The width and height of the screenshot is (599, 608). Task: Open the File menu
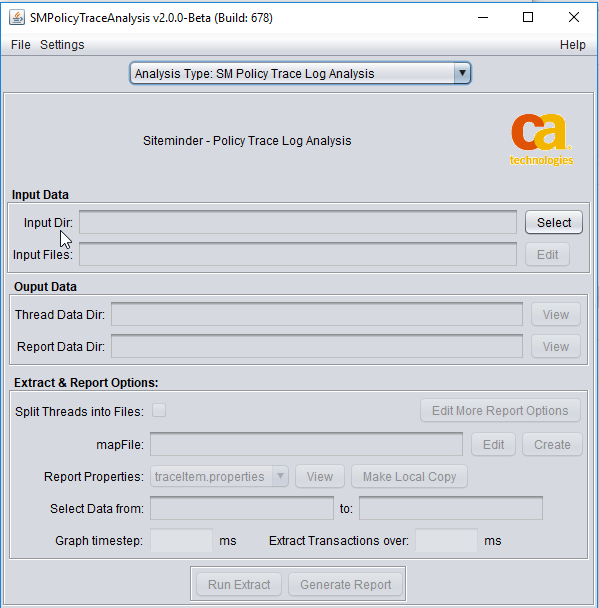tap(21, 45)
